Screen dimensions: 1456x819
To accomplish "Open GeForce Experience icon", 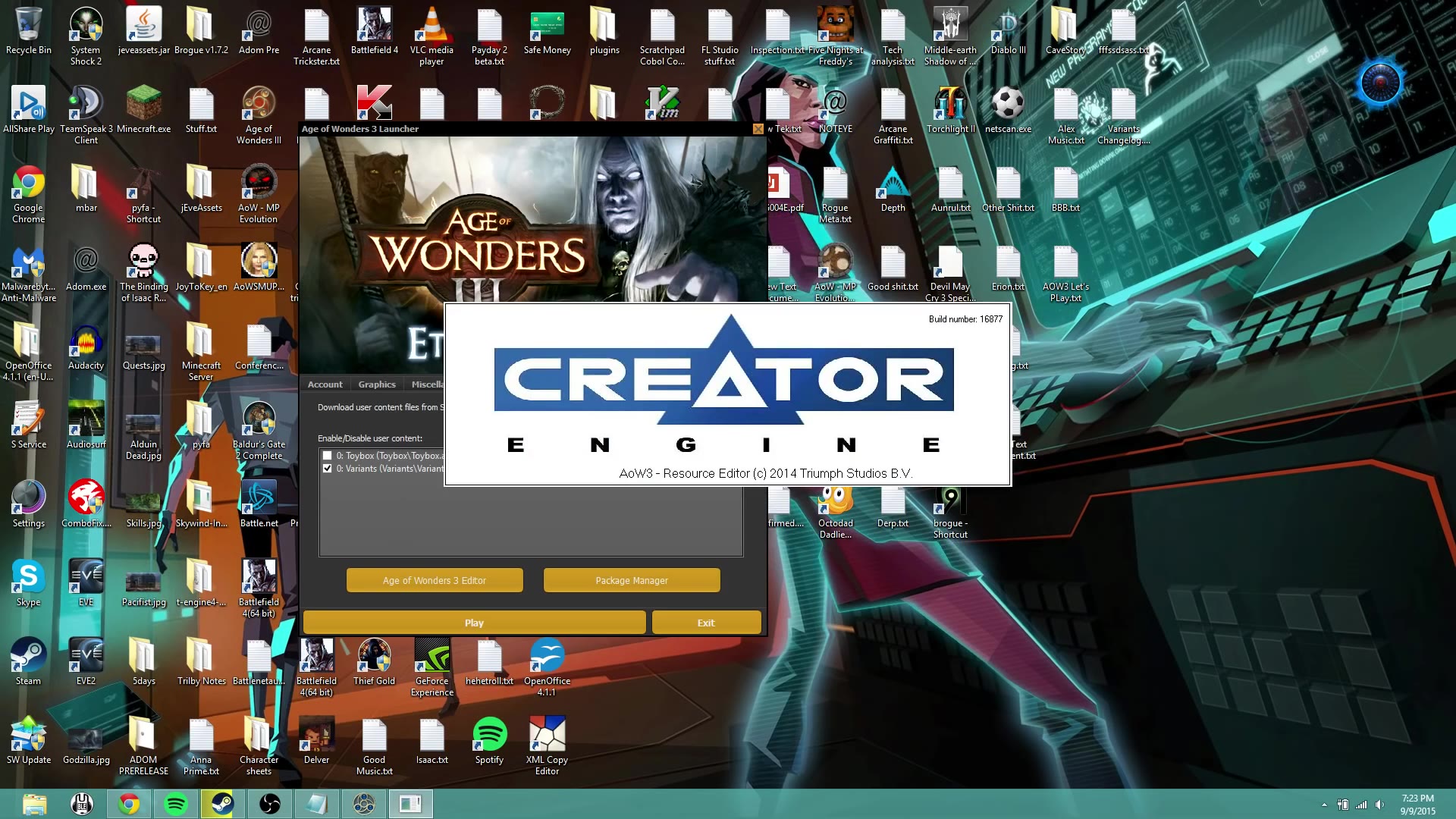I will click(x=431, y=667).
